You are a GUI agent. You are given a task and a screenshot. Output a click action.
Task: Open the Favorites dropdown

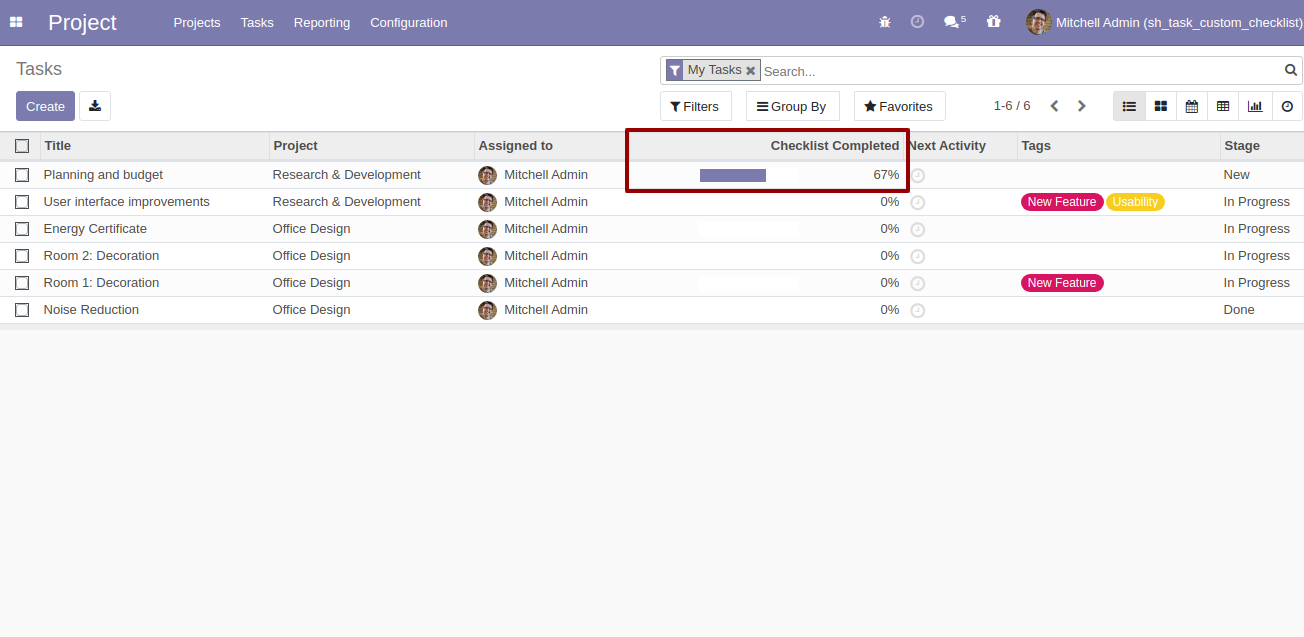coord(899,106)
